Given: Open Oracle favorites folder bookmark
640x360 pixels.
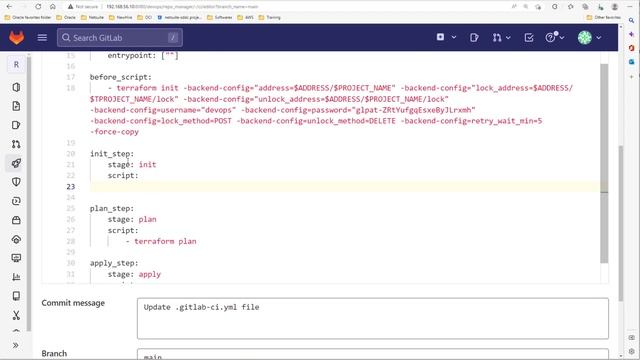Looking at the screenshot, I should click(x=28, y=18).
